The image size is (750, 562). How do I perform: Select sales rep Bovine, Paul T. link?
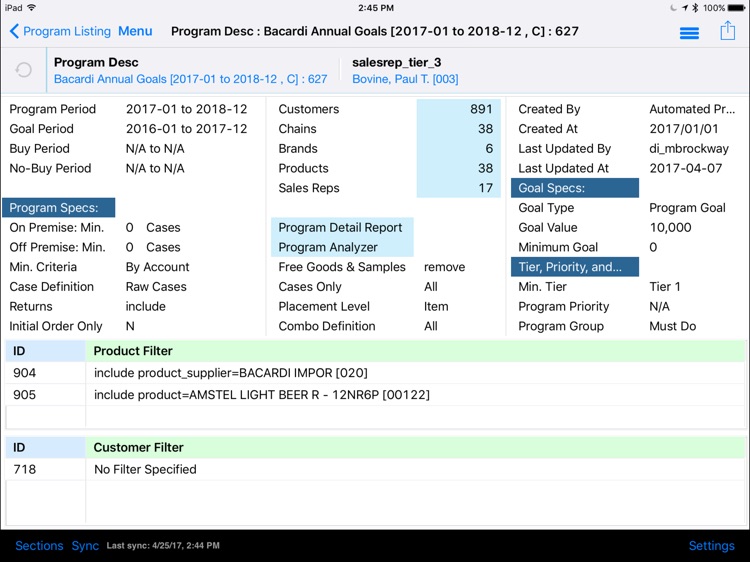pyautogui.click(x=405, y=79)
